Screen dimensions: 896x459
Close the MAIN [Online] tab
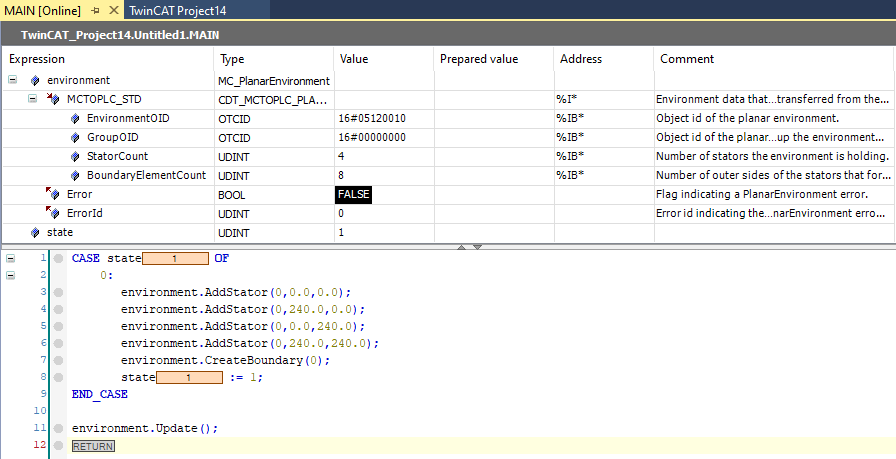(x=114, y=10)
